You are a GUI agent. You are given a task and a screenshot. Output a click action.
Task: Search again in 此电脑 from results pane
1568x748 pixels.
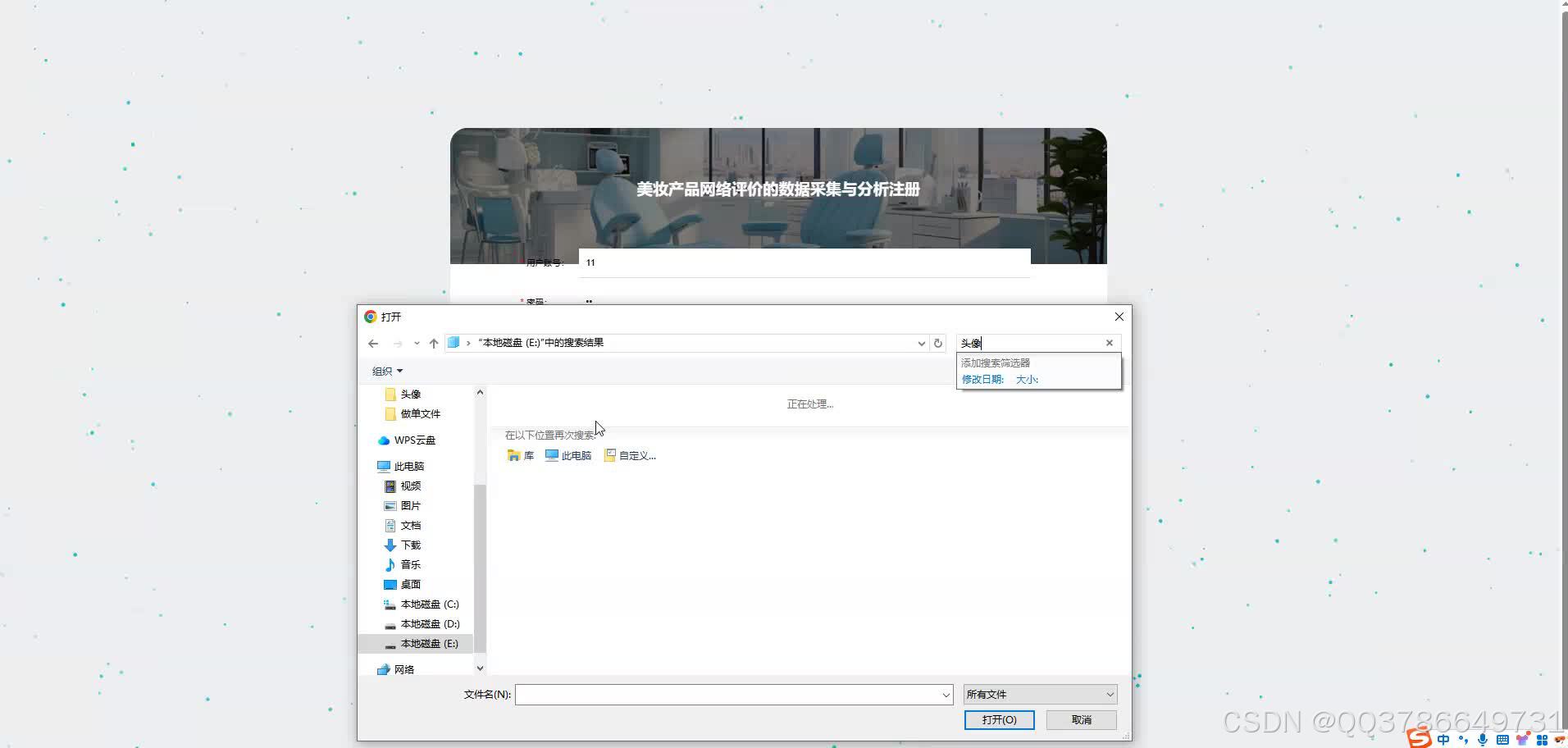(568, 456)
